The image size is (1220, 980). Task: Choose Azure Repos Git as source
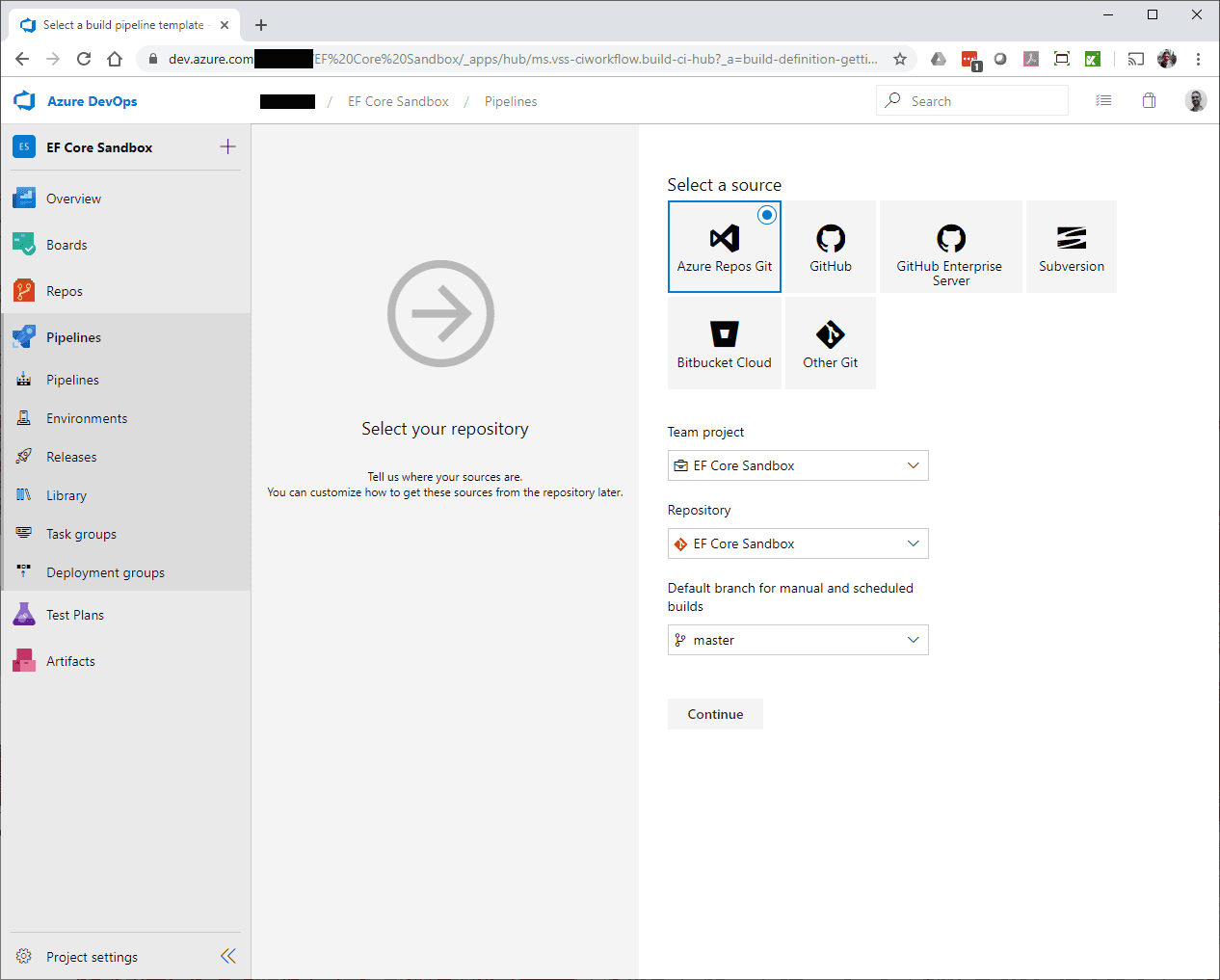[724, 247]
